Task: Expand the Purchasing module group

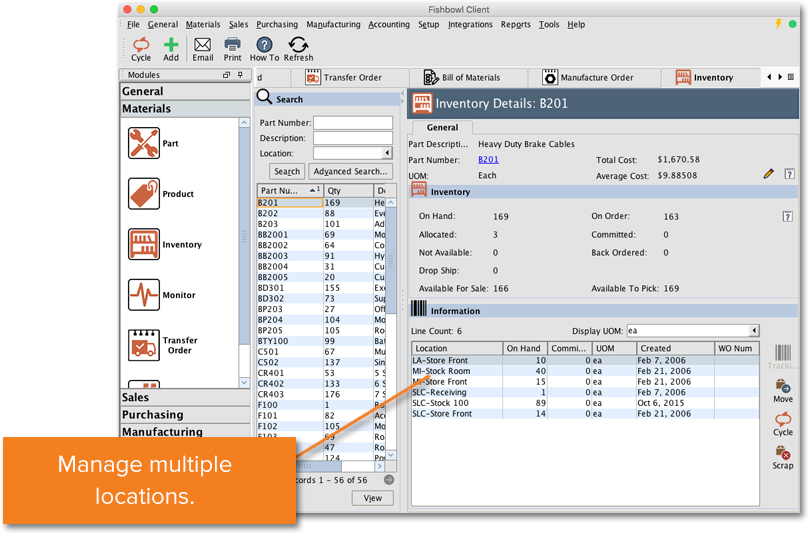Action: (185, 415)
